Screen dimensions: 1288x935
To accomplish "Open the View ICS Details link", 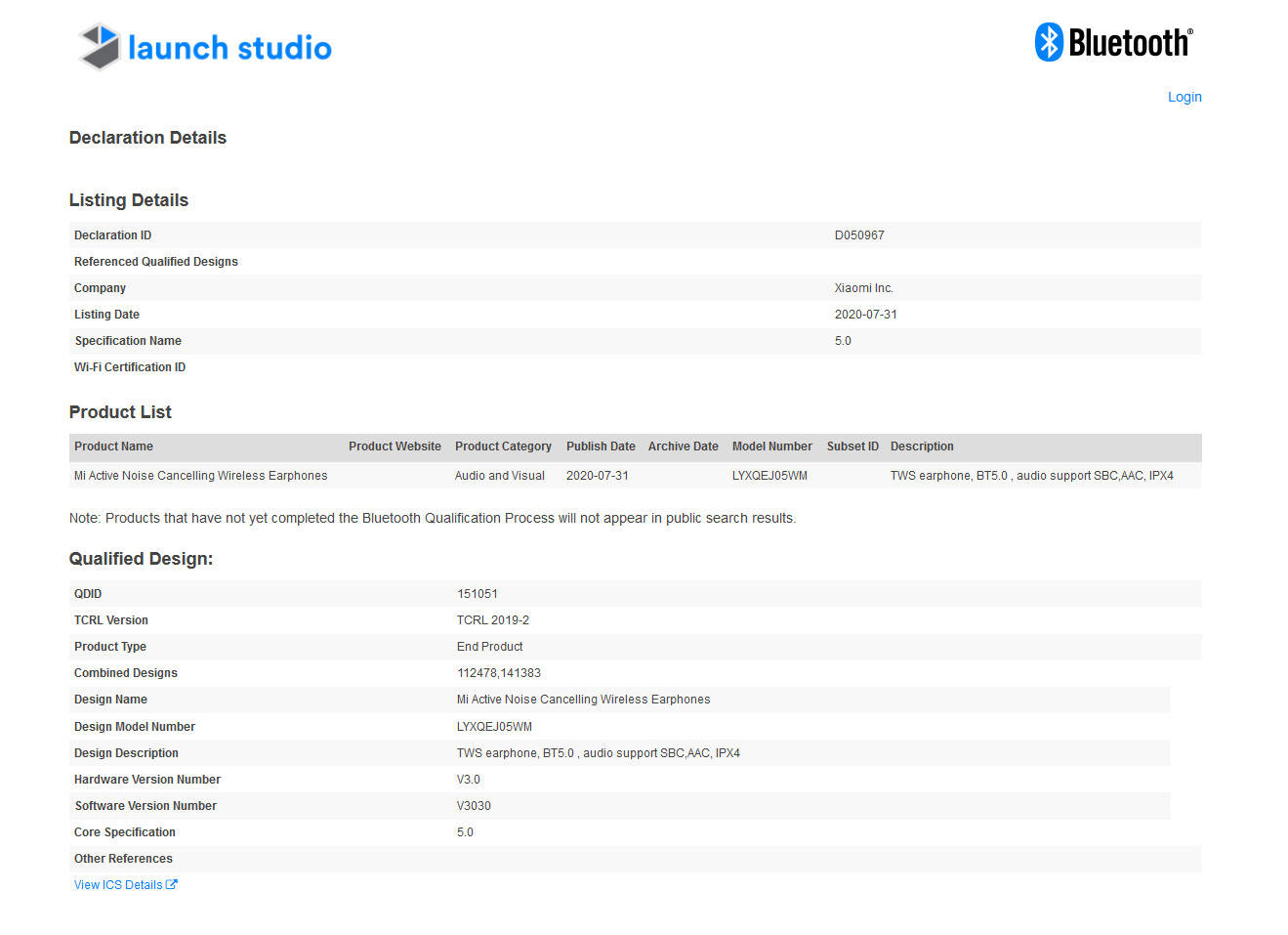I will point(118,885).
